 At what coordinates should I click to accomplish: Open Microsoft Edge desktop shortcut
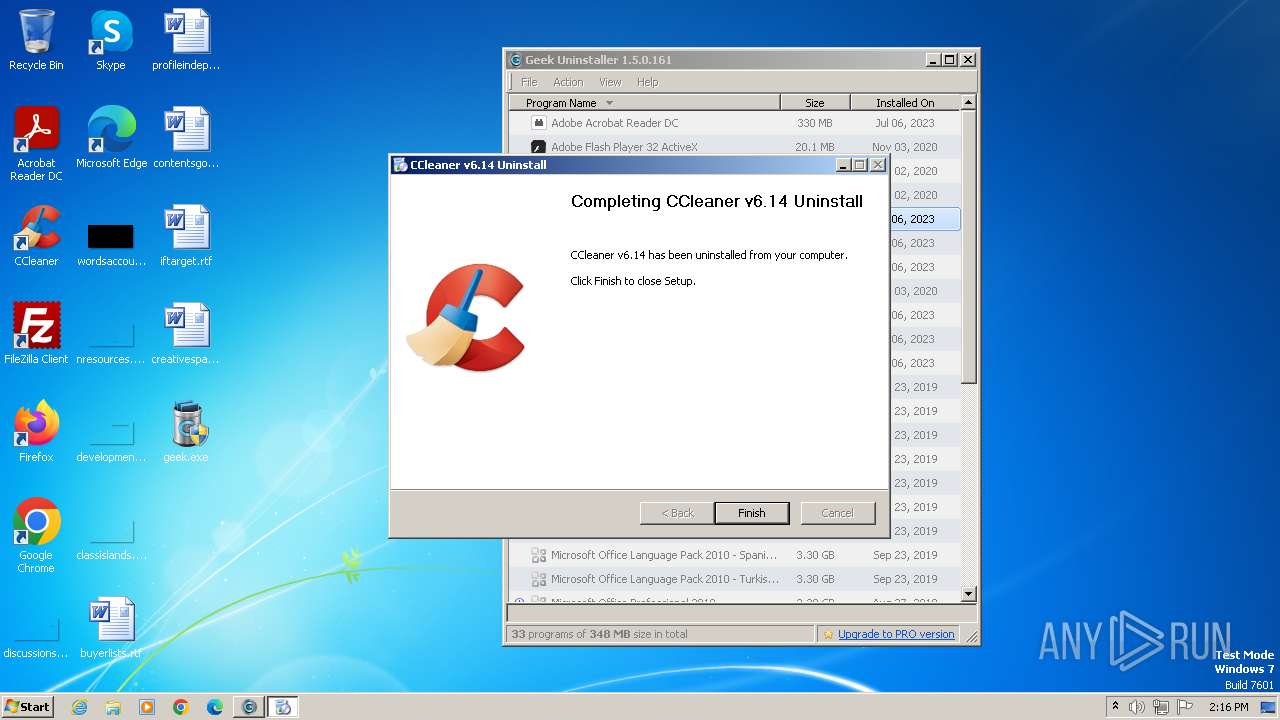[111, 139]
